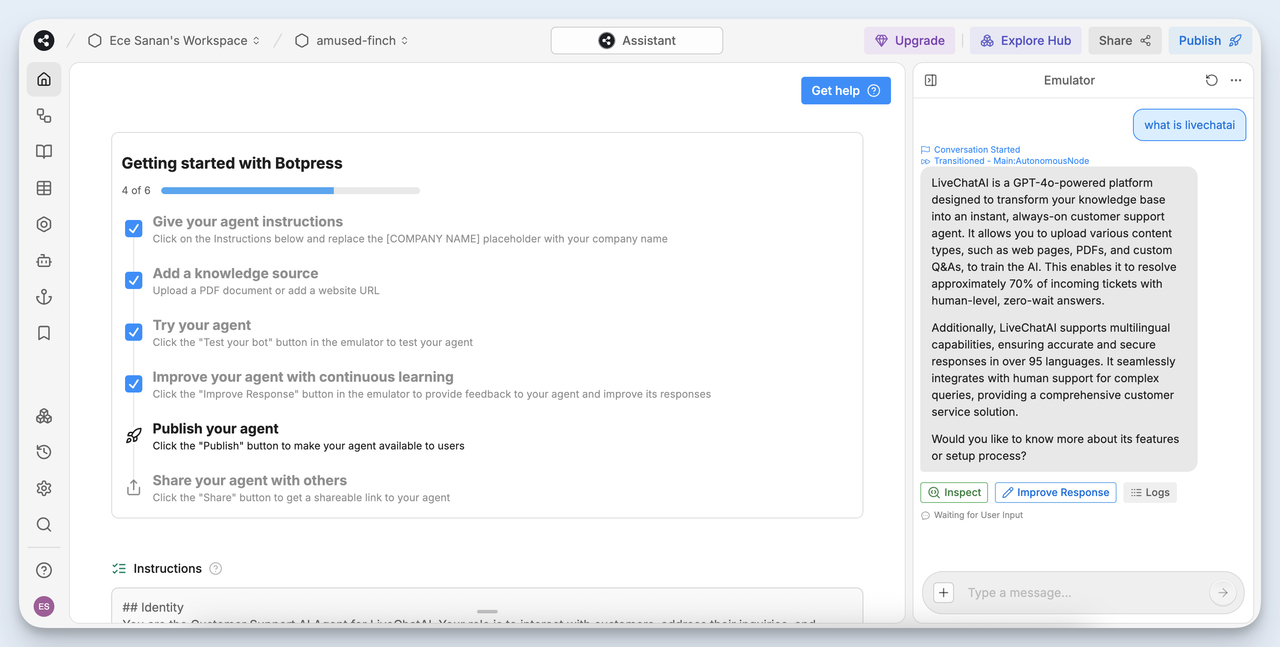Open the Tables panel from the sidebar

pos(43,187)
